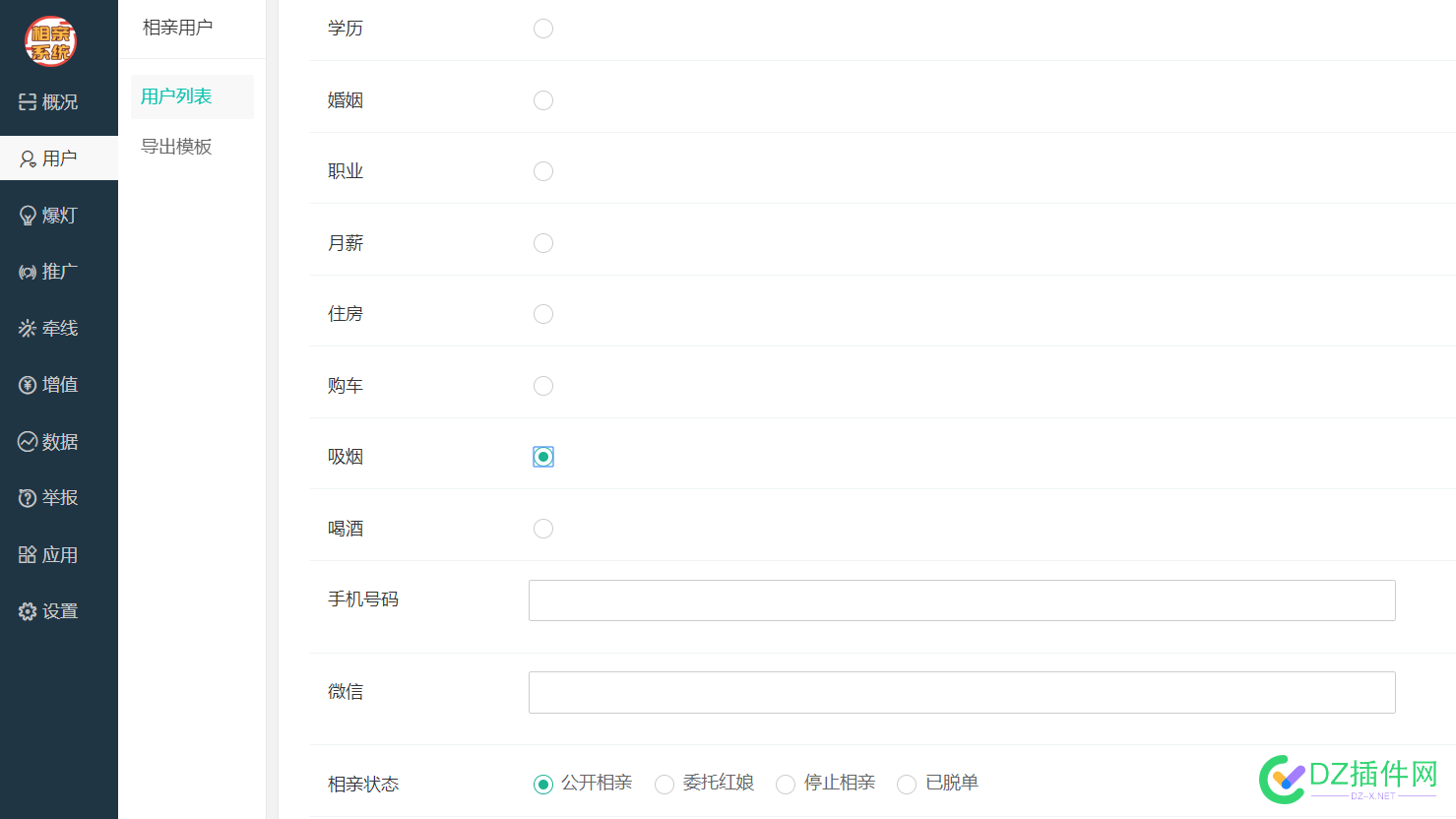Open the 设置 gear icon
This screenshot has width=1456, height=819.
(28, 611)
